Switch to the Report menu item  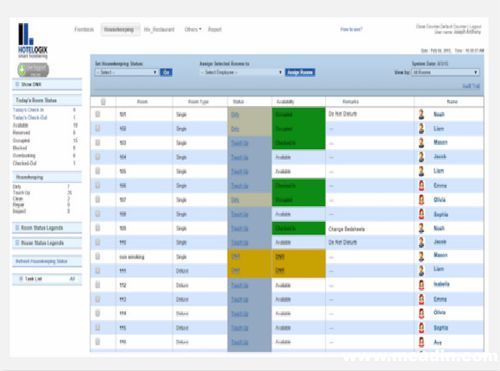215,29
